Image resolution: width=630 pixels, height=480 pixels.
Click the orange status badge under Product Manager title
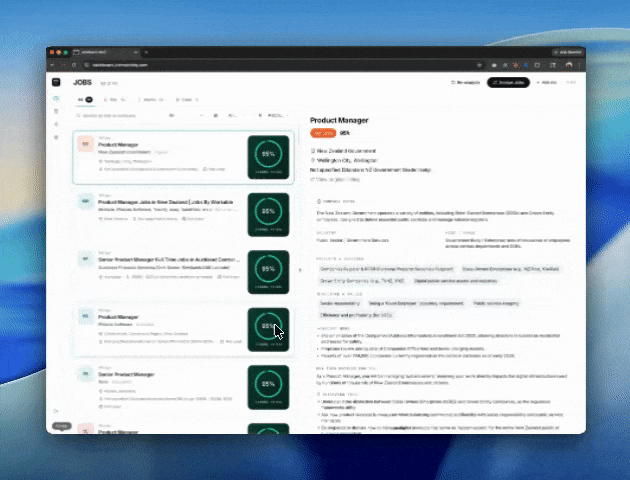pyautogui.click(x=323, y=133)
